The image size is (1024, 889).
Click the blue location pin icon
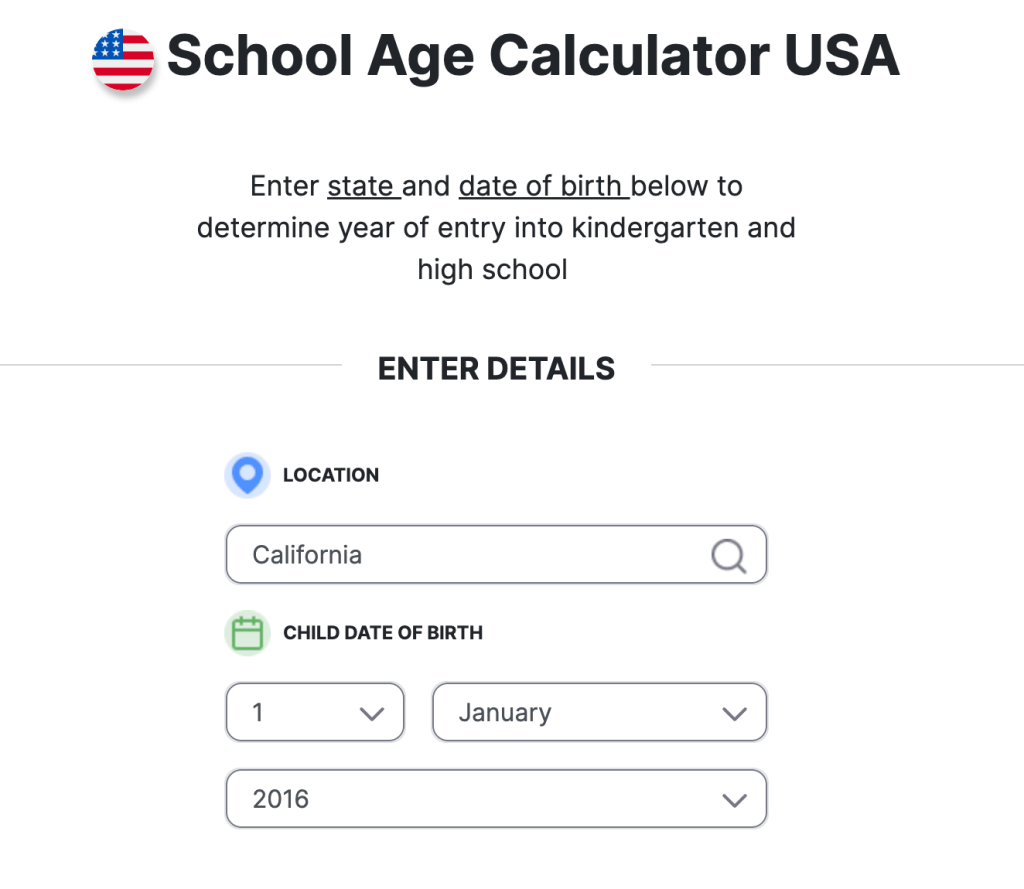[x=247, y=475]
